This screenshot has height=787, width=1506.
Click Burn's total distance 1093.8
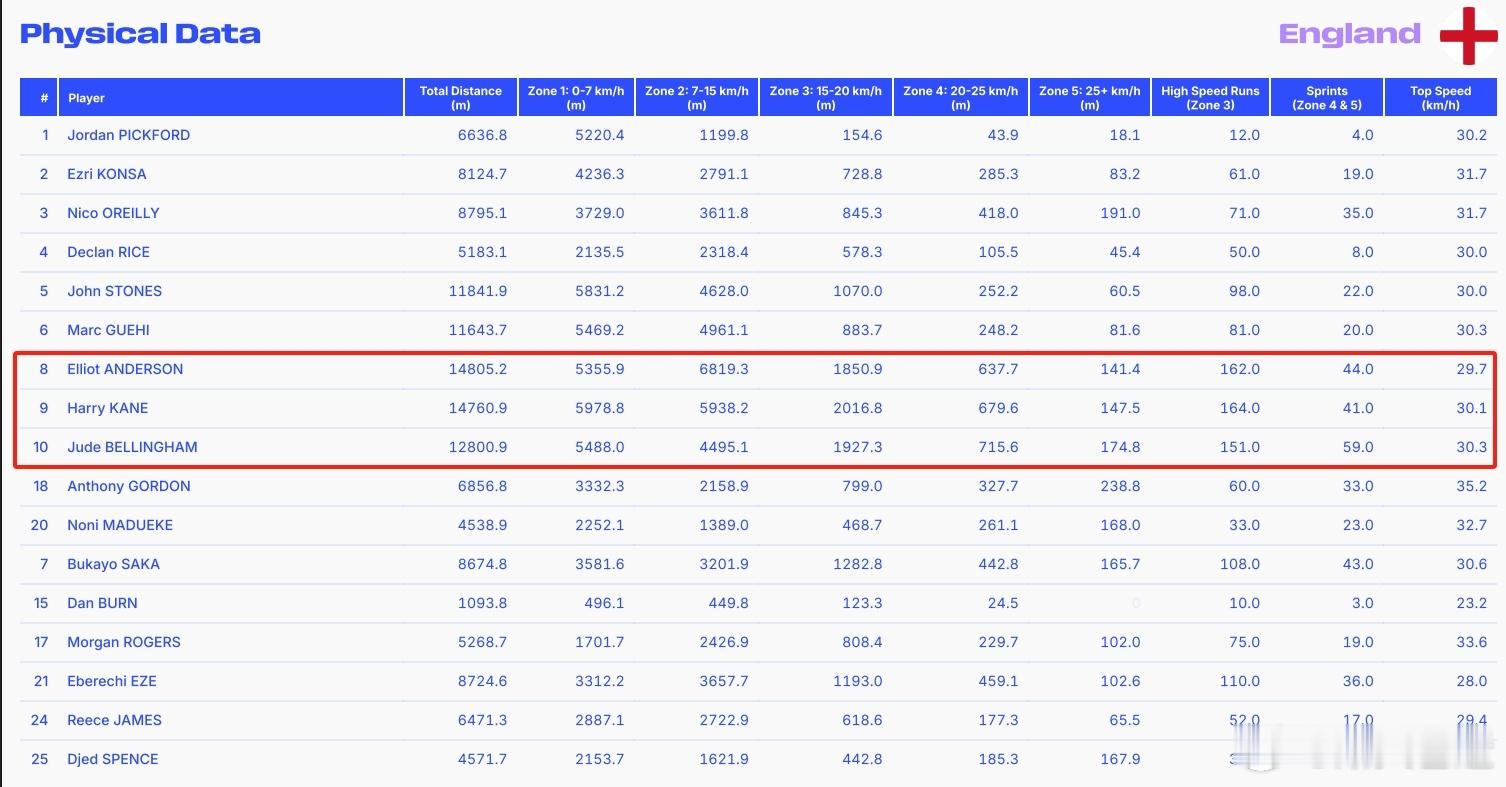click(482, 603)
